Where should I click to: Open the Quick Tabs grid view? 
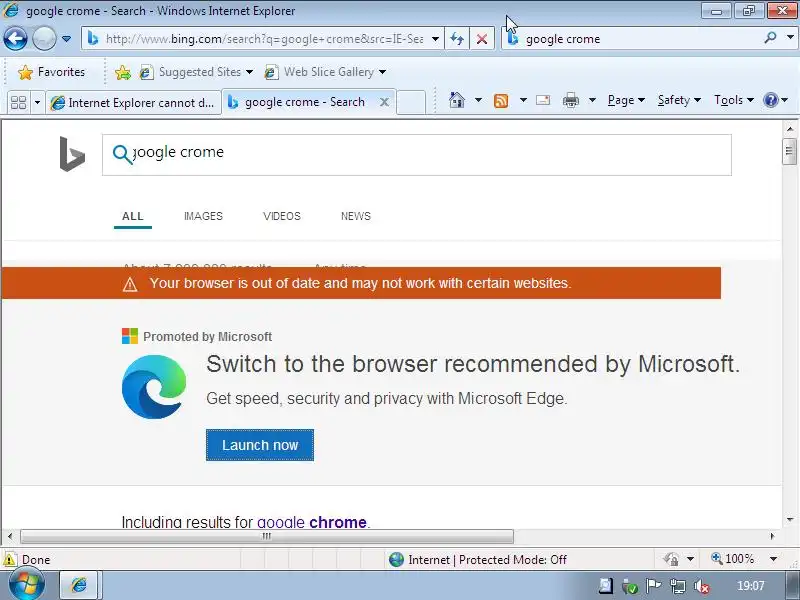click(18, 102)
